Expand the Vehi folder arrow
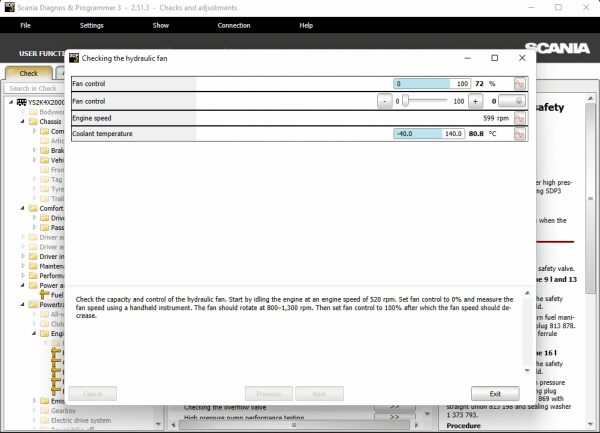Screen dimensions: 600x433 (x=34, y=160)
